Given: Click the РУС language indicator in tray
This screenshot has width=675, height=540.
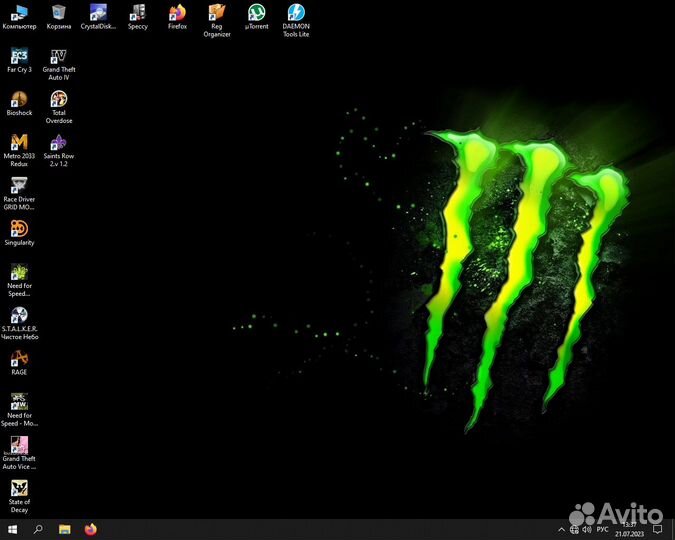Looking at the screenshot, I should point(602,529).
